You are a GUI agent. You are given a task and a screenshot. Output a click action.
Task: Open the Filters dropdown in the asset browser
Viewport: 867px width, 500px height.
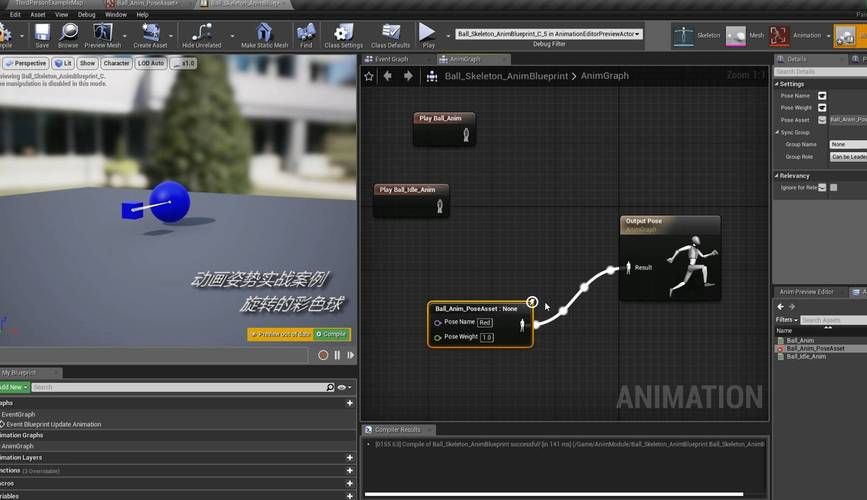click(786, 320)
